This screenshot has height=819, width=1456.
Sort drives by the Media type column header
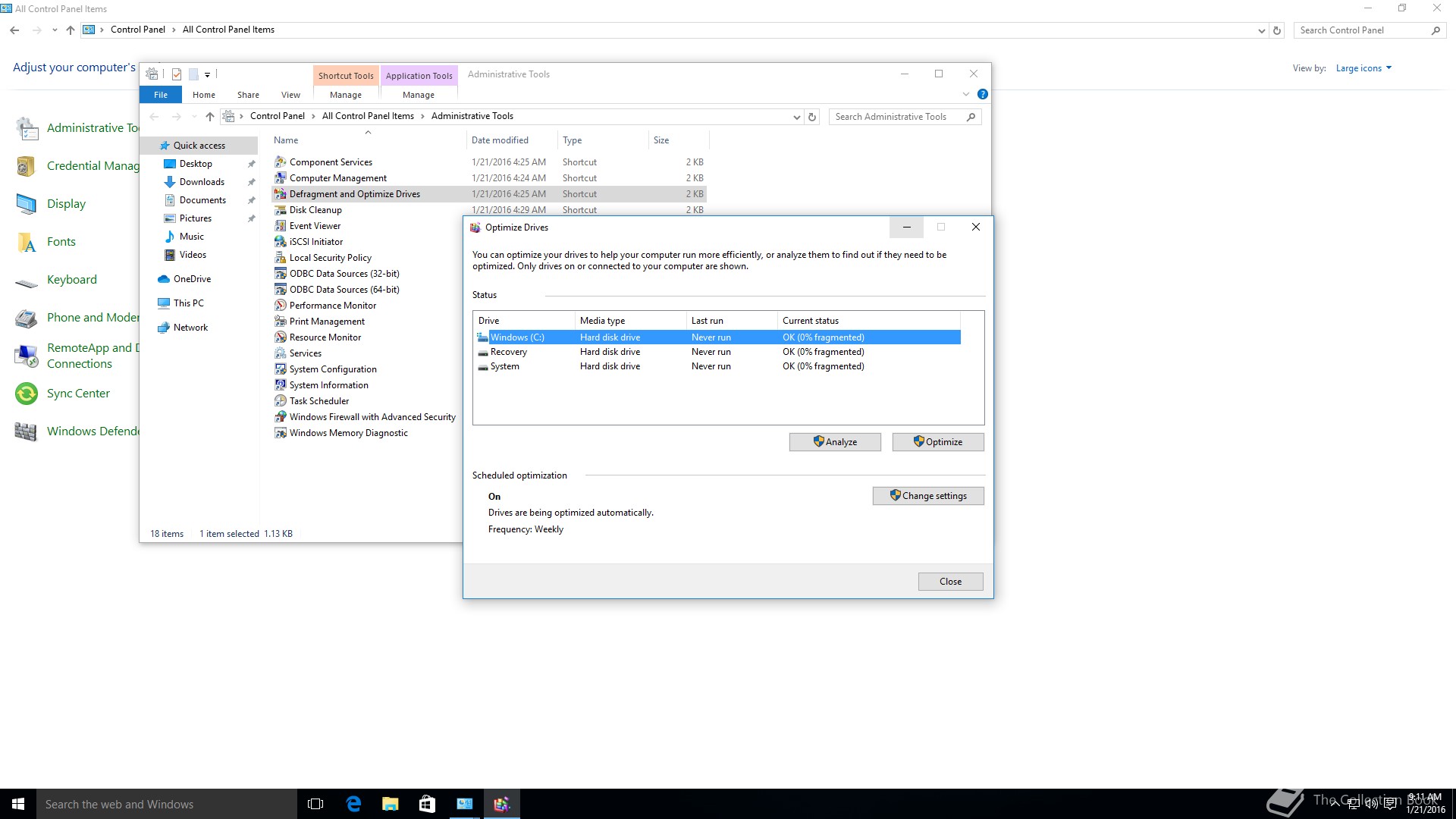630,321
